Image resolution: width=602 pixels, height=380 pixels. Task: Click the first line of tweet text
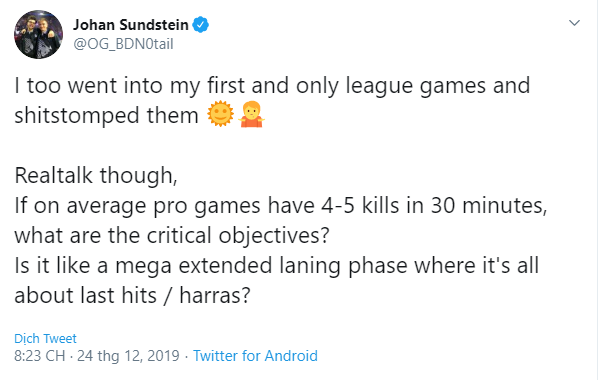[x=272, y=86]
